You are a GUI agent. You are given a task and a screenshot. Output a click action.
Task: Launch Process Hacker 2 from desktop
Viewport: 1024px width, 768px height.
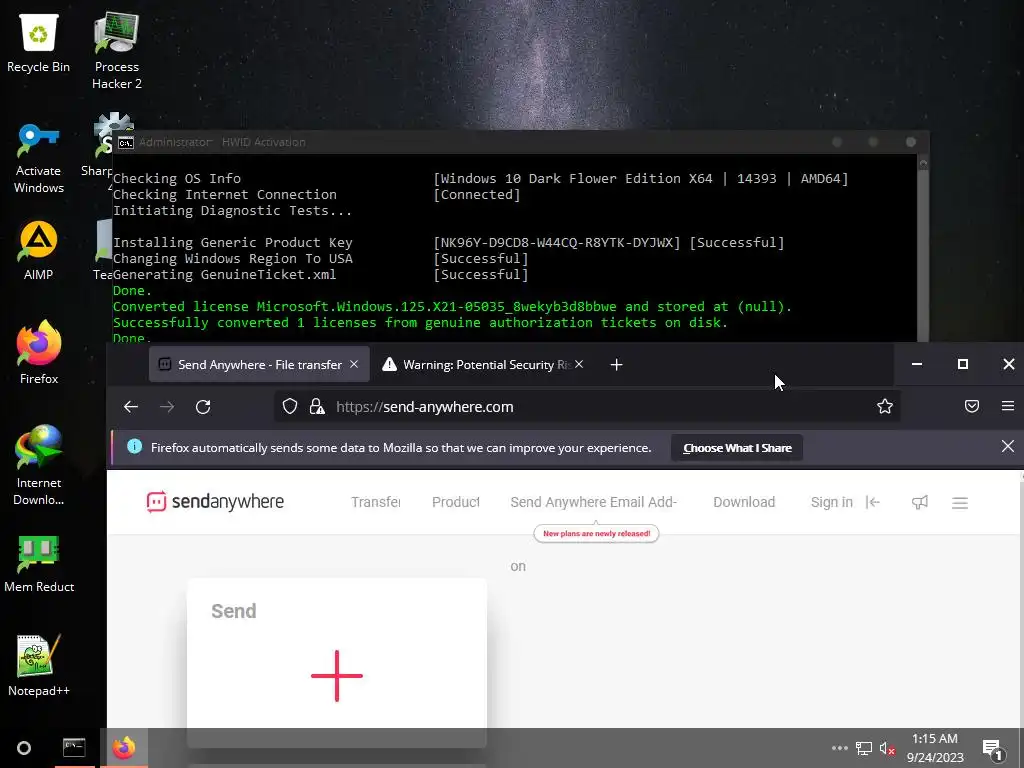point(116,51)
